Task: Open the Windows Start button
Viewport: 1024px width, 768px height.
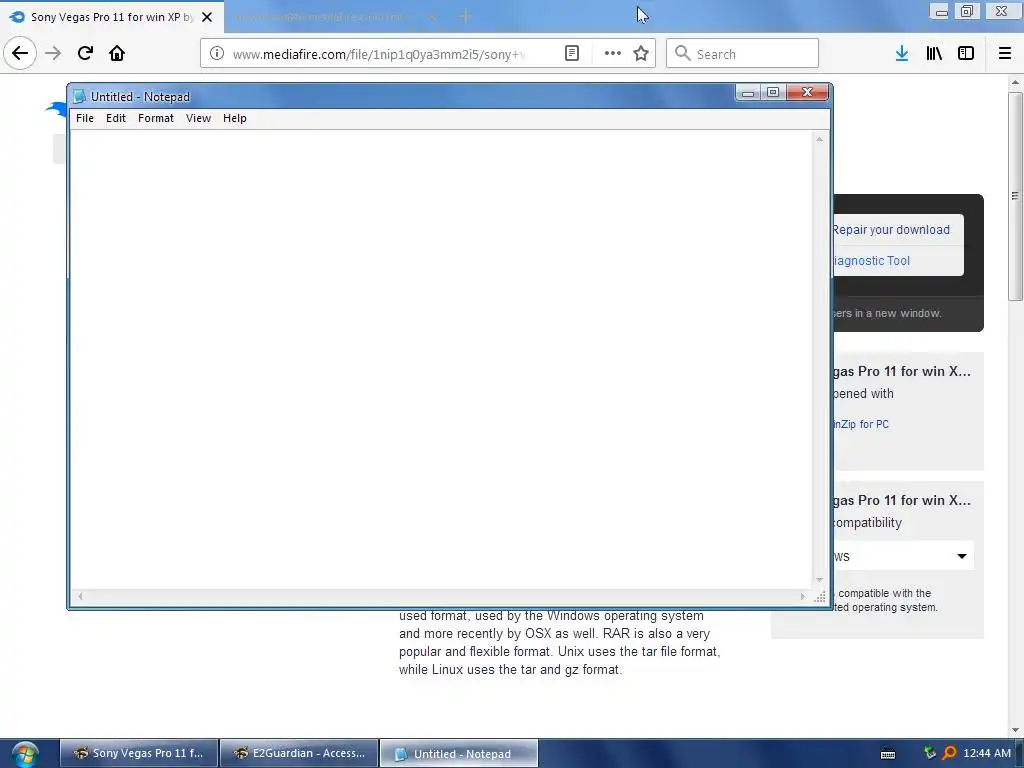Action: point(25,754)
